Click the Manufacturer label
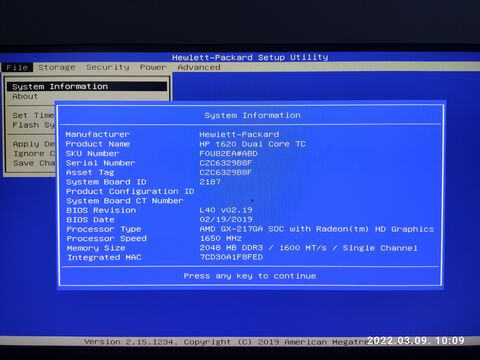 point(97,134)
